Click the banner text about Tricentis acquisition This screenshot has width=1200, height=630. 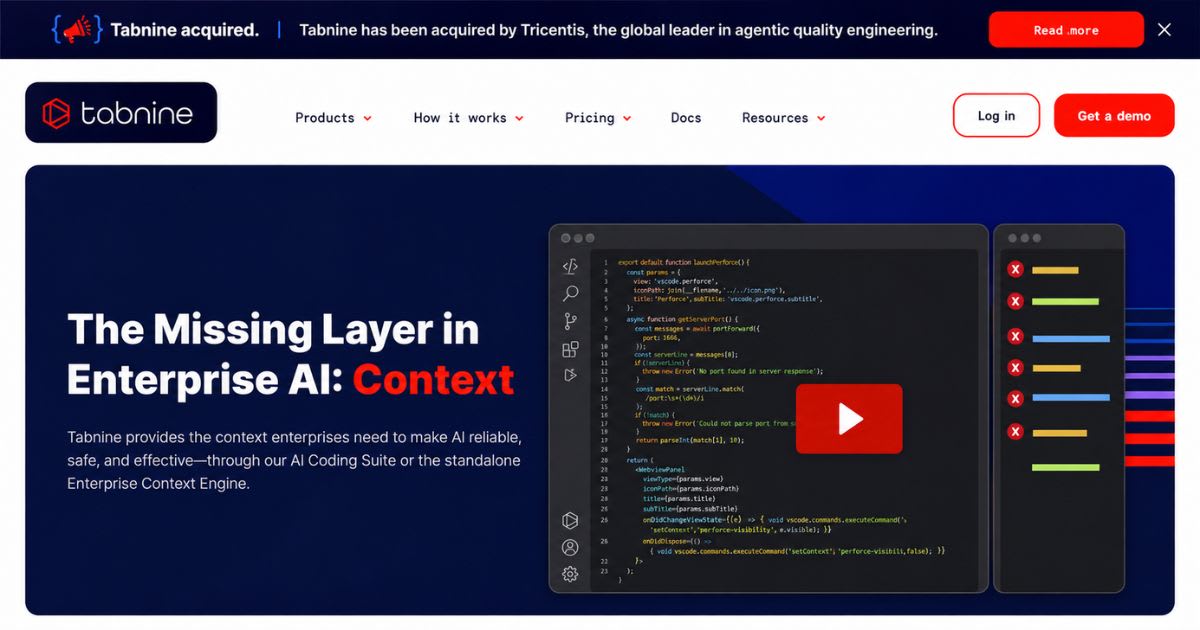[618, 30]
